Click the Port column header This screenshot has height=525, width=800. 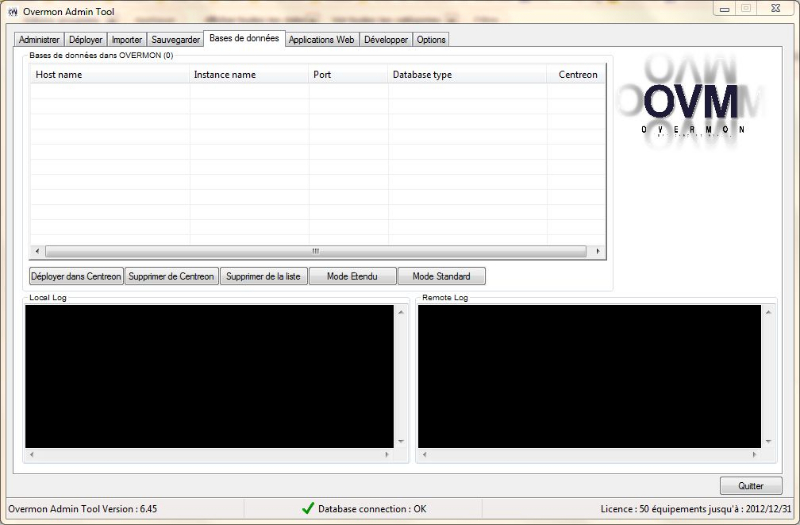pos(348,74)
